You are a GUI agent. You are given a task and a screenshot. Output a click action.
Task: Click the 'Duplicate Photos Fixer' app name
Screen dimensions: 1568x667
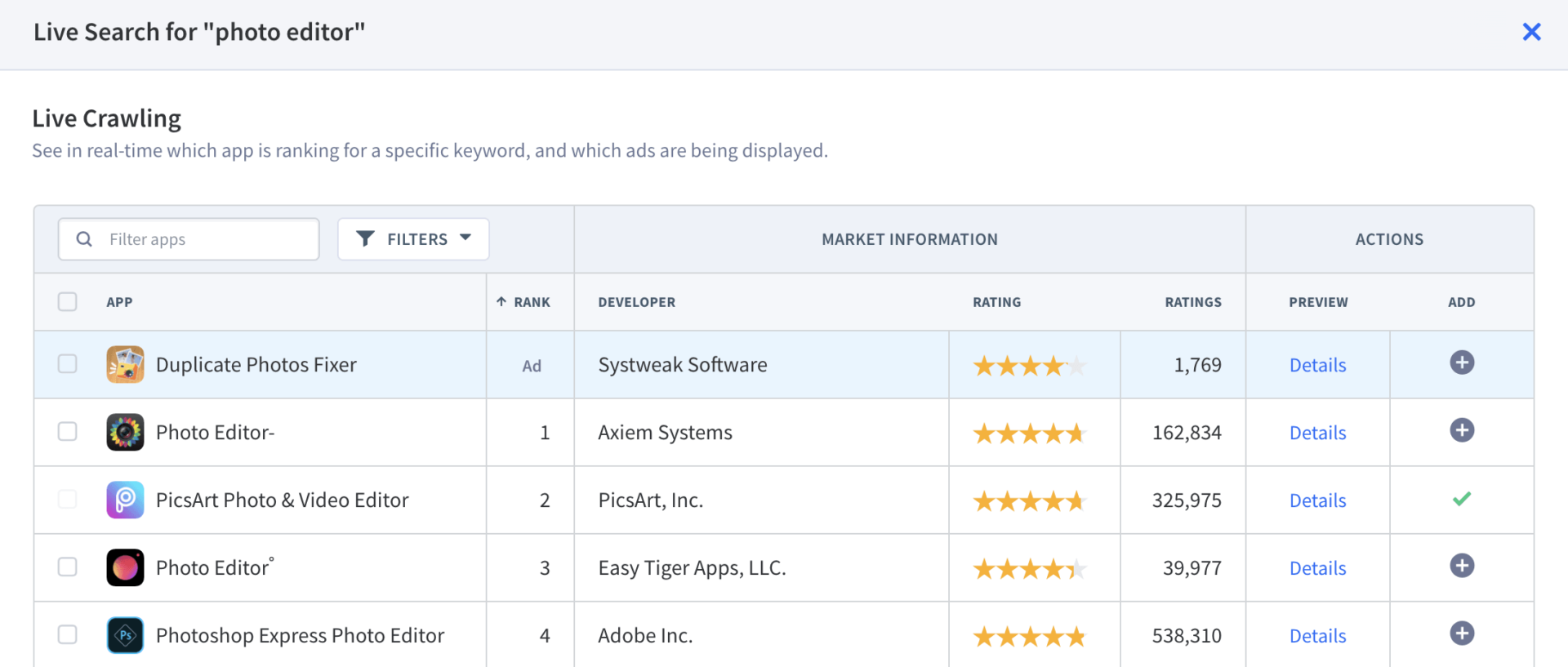click(x=256, y=365)
